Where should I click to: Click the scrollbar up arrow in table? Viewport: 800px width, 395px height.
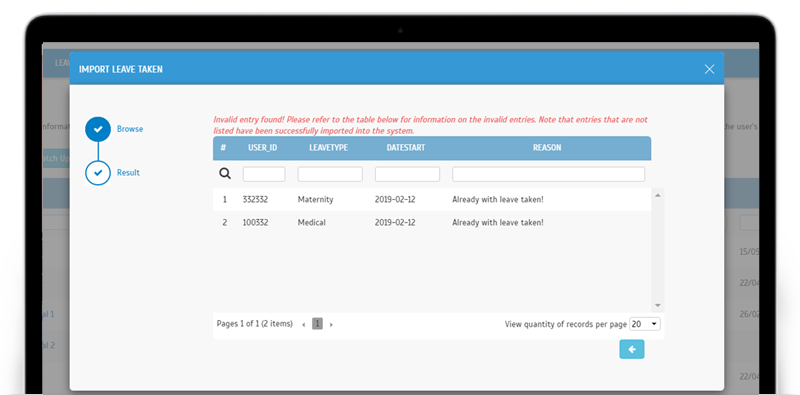point(658,195)
